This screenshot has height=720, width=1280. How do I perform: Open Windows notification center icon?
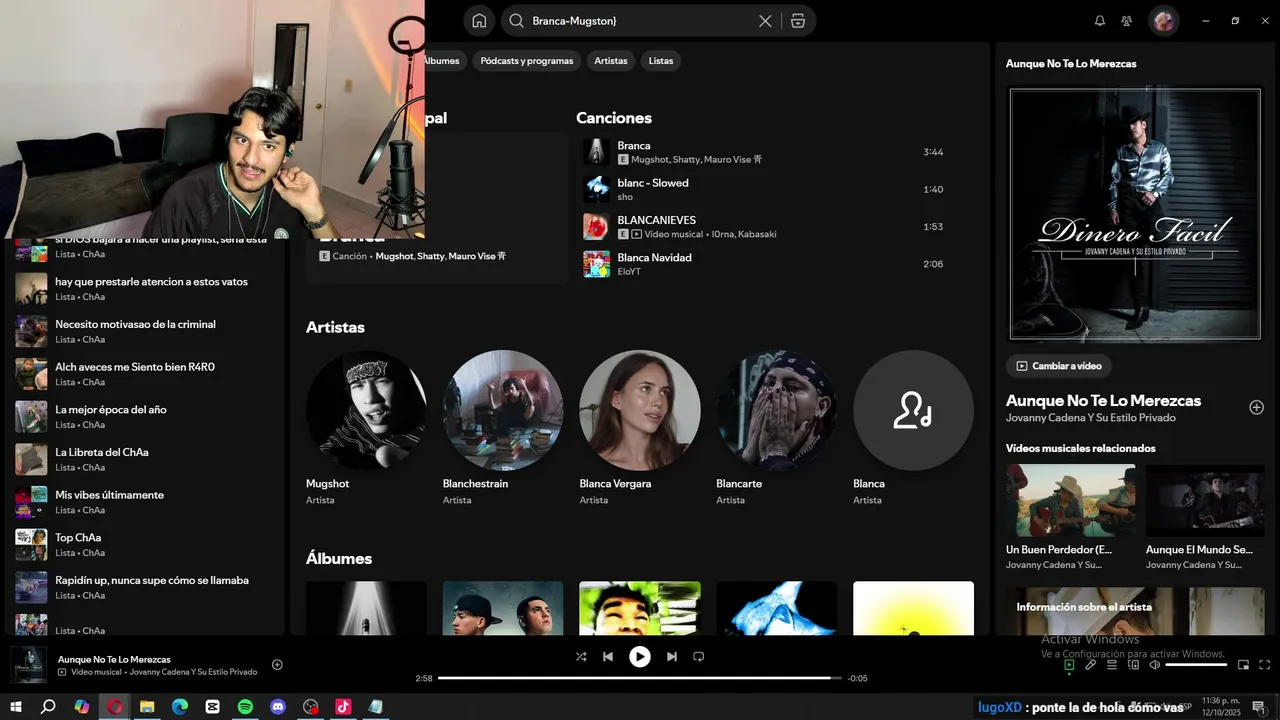1258,706
